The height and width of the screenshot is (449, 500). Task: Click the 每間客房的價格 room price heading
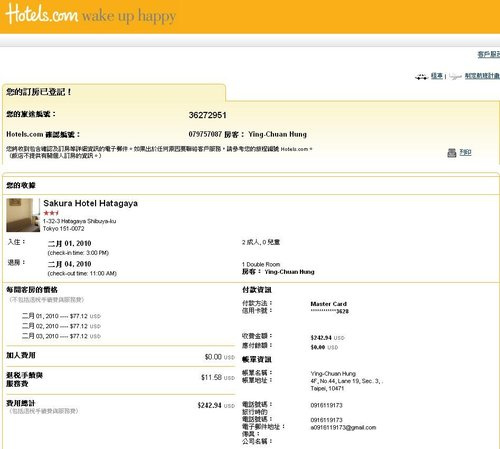(x=32, y=290)
